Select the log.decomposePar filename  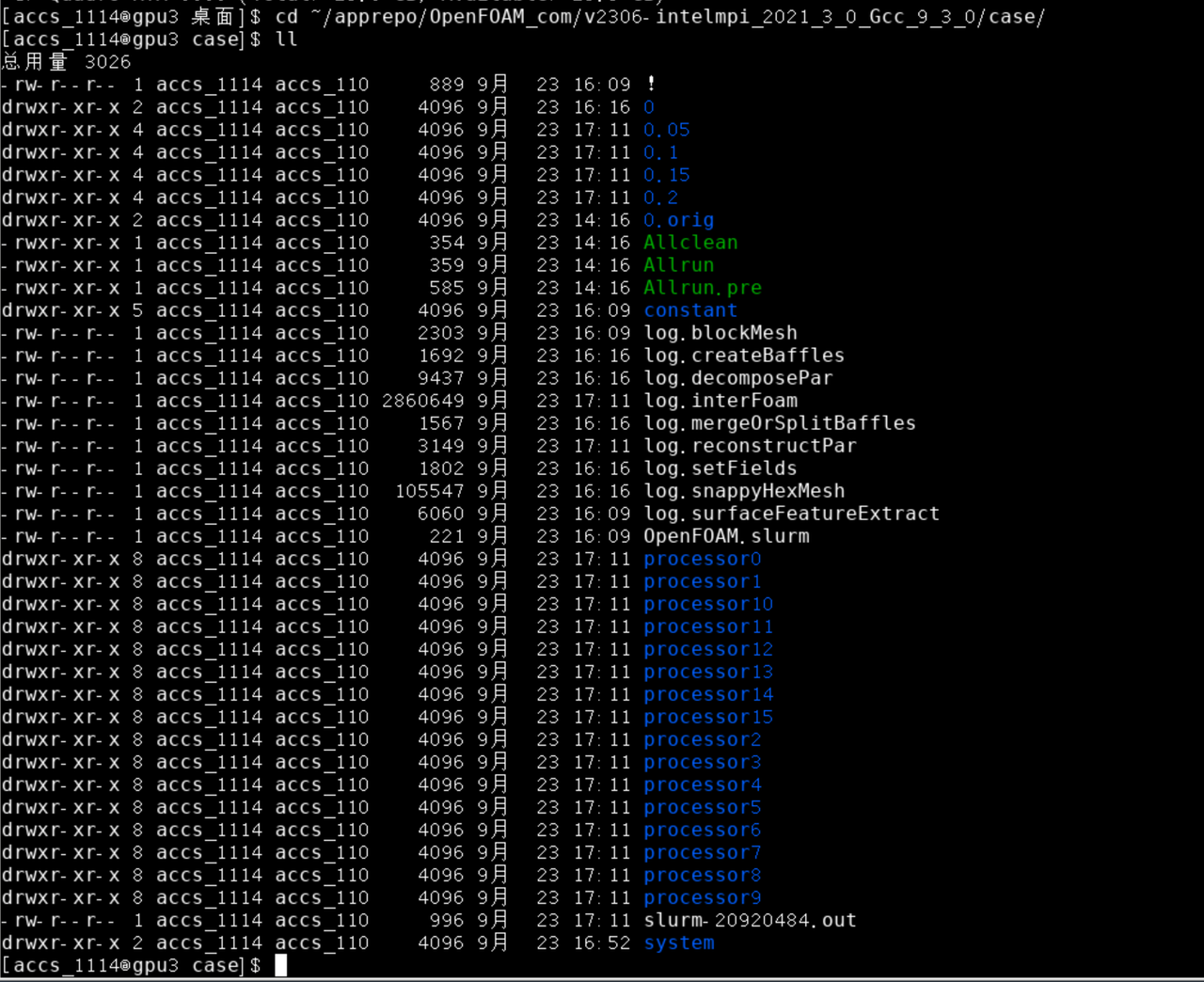[737, 378]
